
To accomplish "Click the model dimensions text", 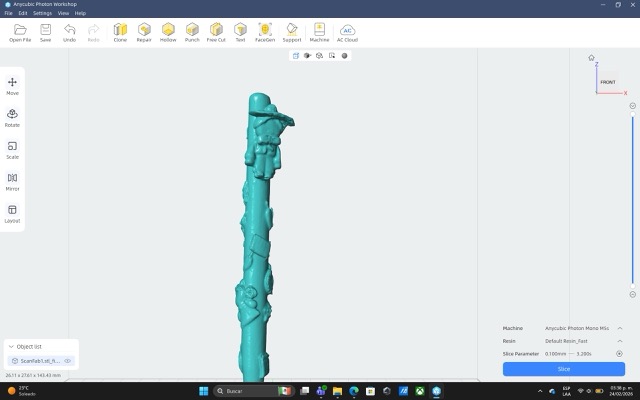I will pyautogui.click(x=33, y=375).
